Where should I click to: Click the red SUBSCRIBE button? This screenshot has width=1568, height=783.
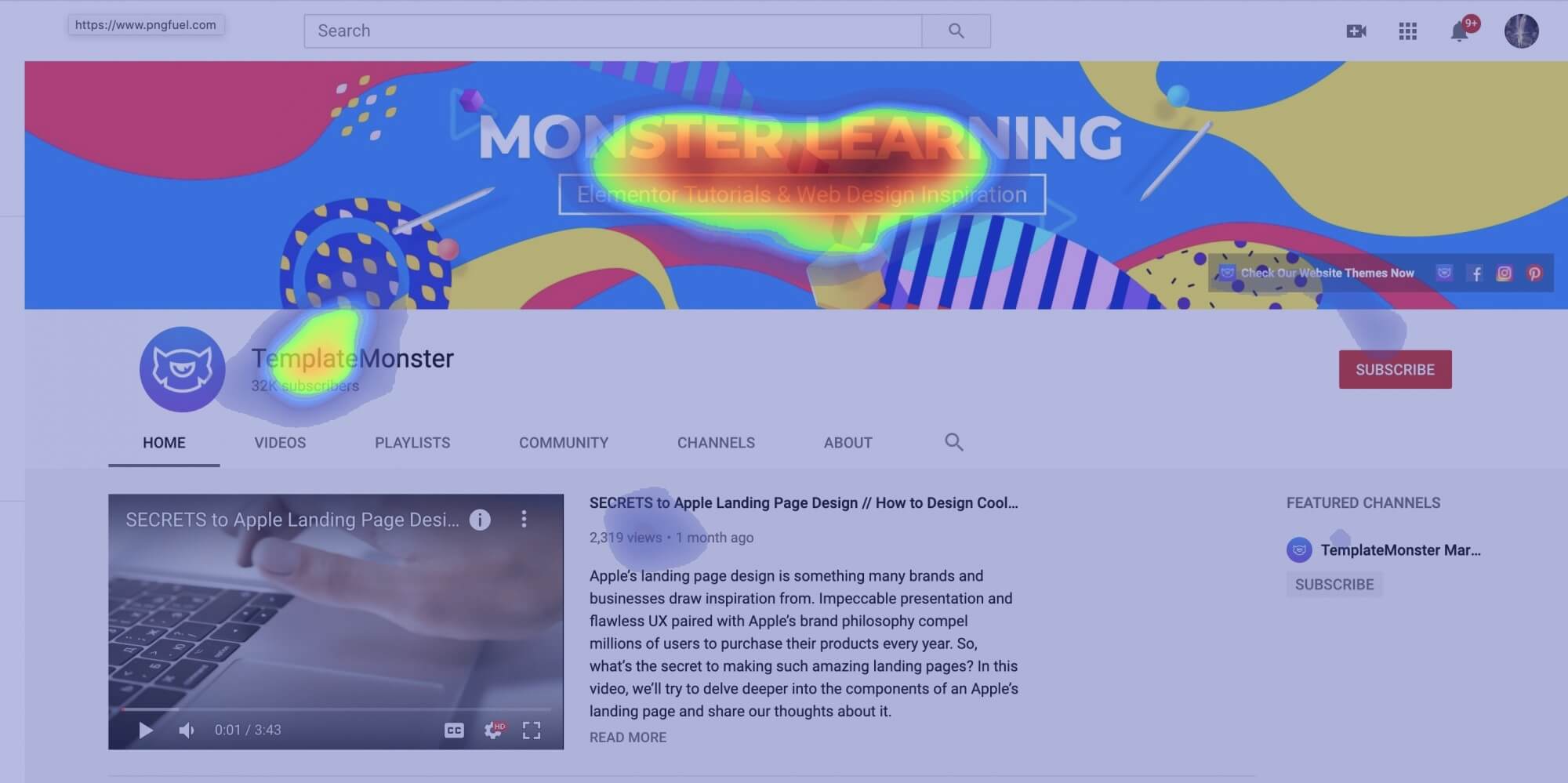pos(1395,369)
